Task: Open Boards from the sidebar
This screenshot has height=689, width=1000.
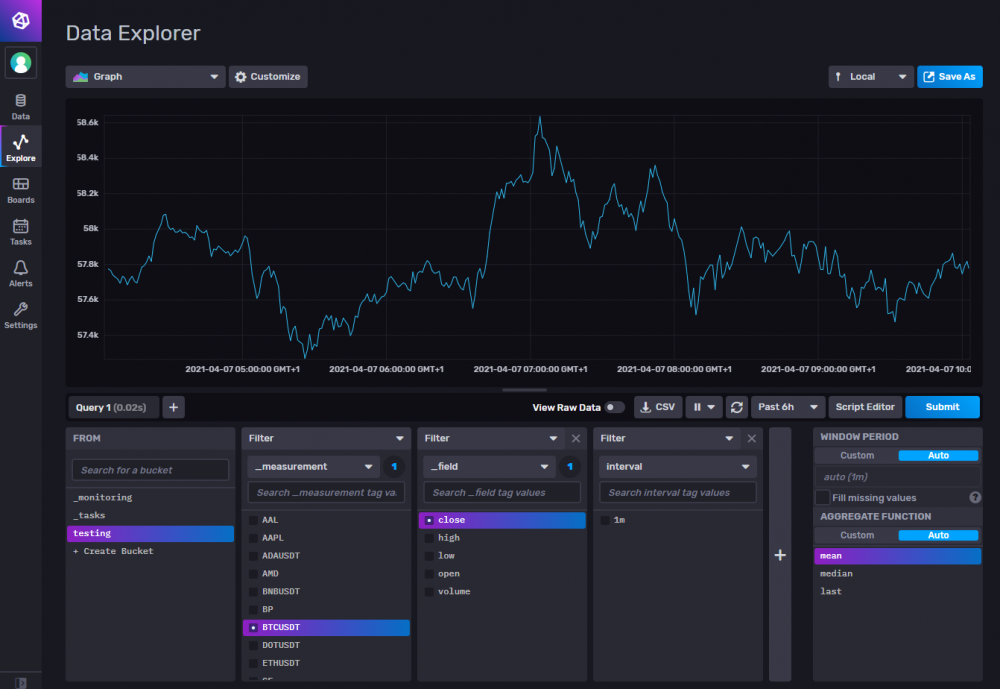Action: coord(20,190)
